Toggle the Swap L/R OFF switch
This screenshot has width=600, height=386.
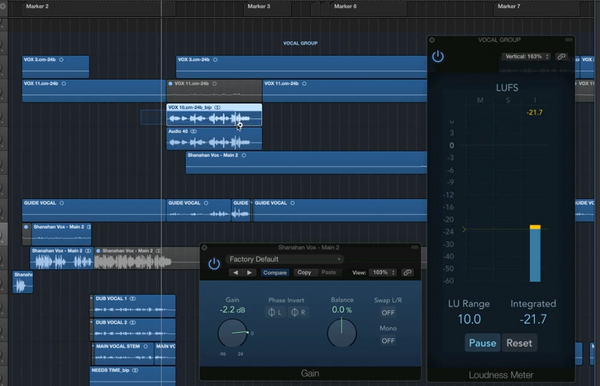coord(388,313)
